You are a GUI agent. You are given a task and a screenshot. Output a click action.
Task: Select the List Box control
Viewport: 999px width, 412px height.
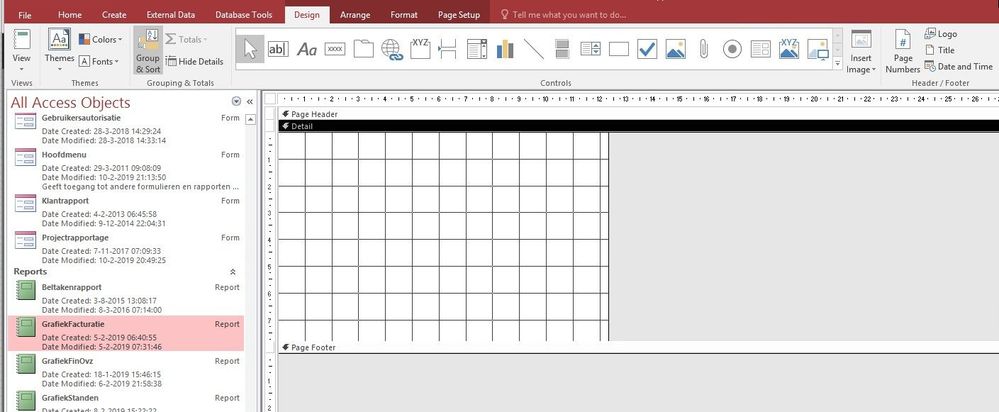pos(590,49)
